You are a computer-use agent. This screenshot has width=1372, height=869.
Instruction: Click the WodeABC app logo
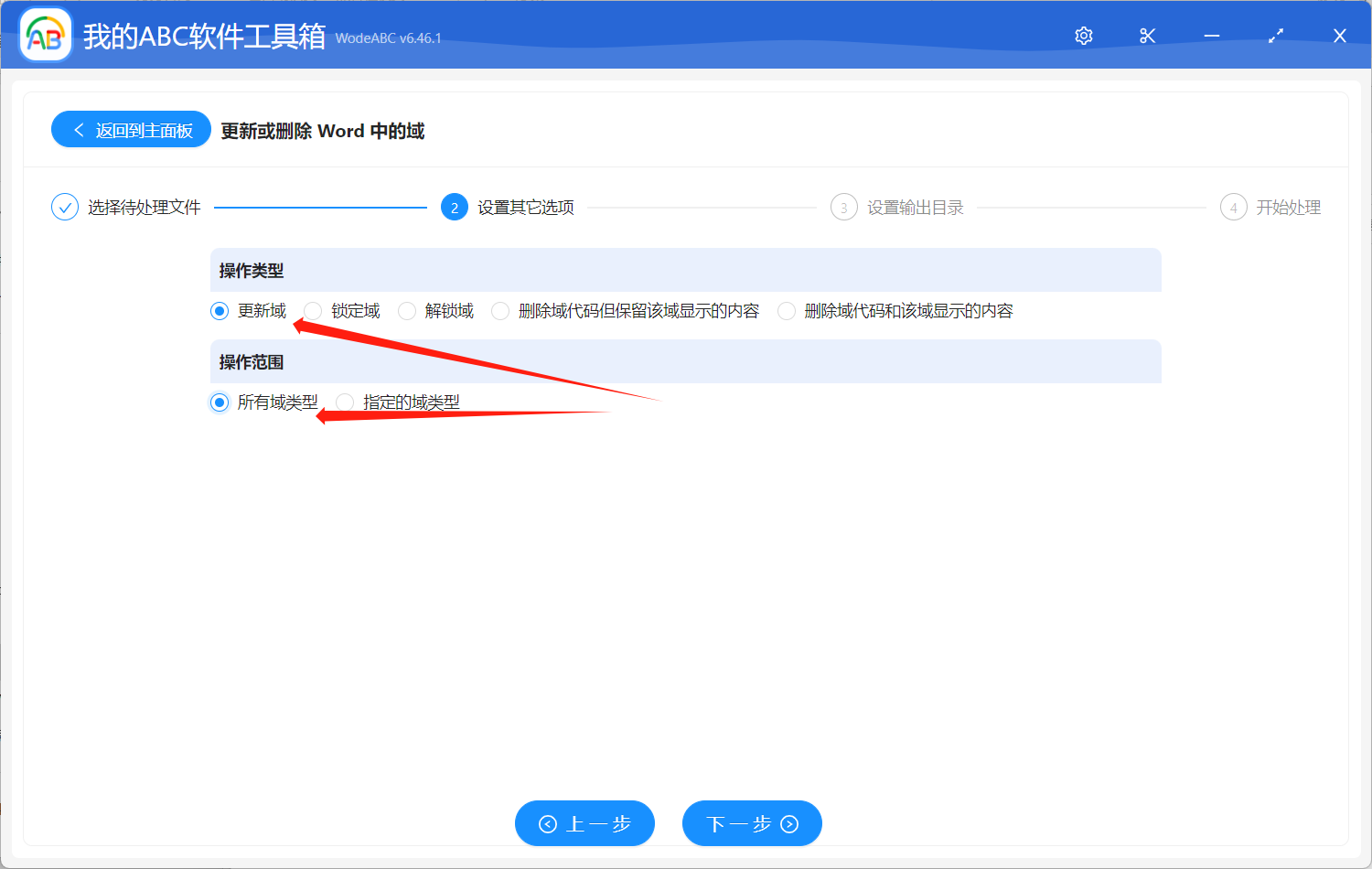point(46,36)
